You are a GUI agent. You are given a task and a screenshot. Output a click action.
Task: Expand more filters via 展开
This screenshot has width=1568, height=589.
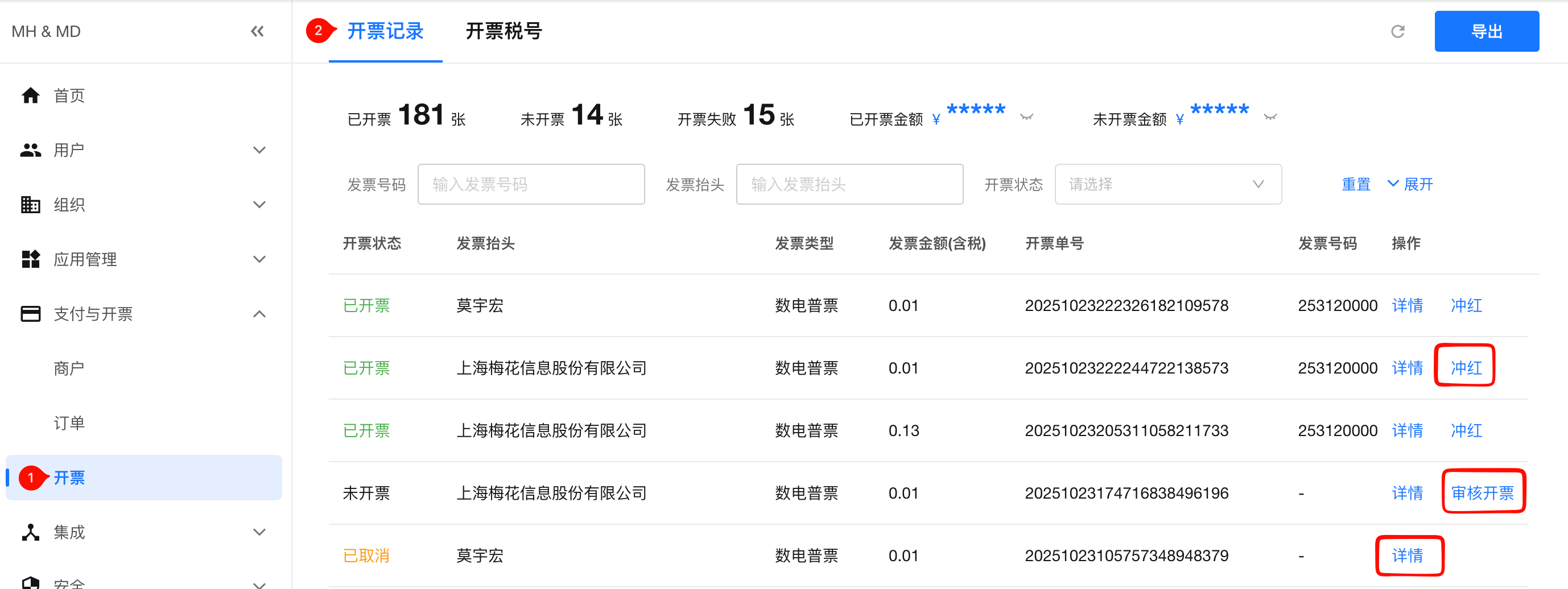coord(1410,184)
